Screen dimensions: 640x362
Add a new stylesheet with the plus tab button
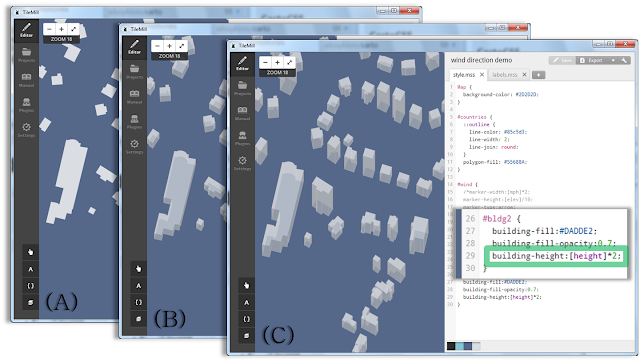click(538, 75)
